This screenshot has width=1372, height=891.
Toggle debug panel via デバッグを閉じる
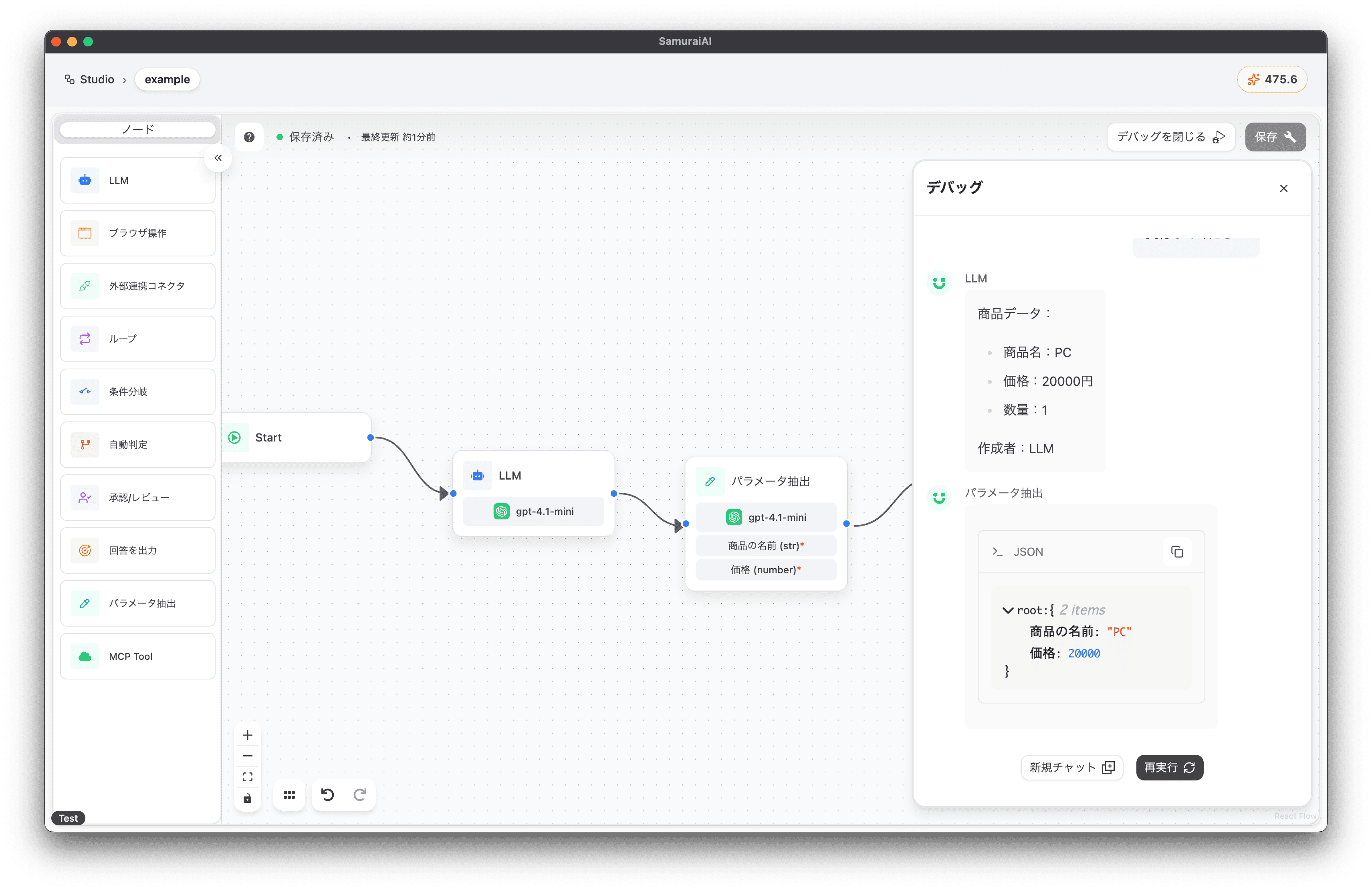point(1170,137)
